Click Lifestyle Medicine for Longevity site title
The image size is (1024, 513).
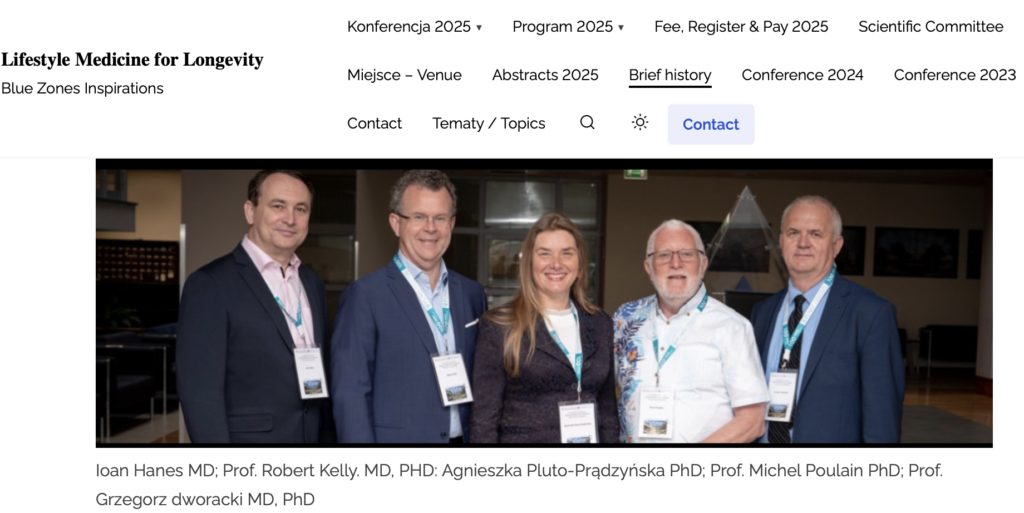(132, 60)
